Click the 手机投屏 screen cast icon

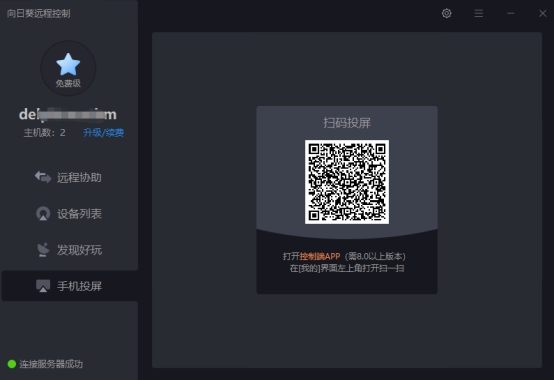click(43, 286)
